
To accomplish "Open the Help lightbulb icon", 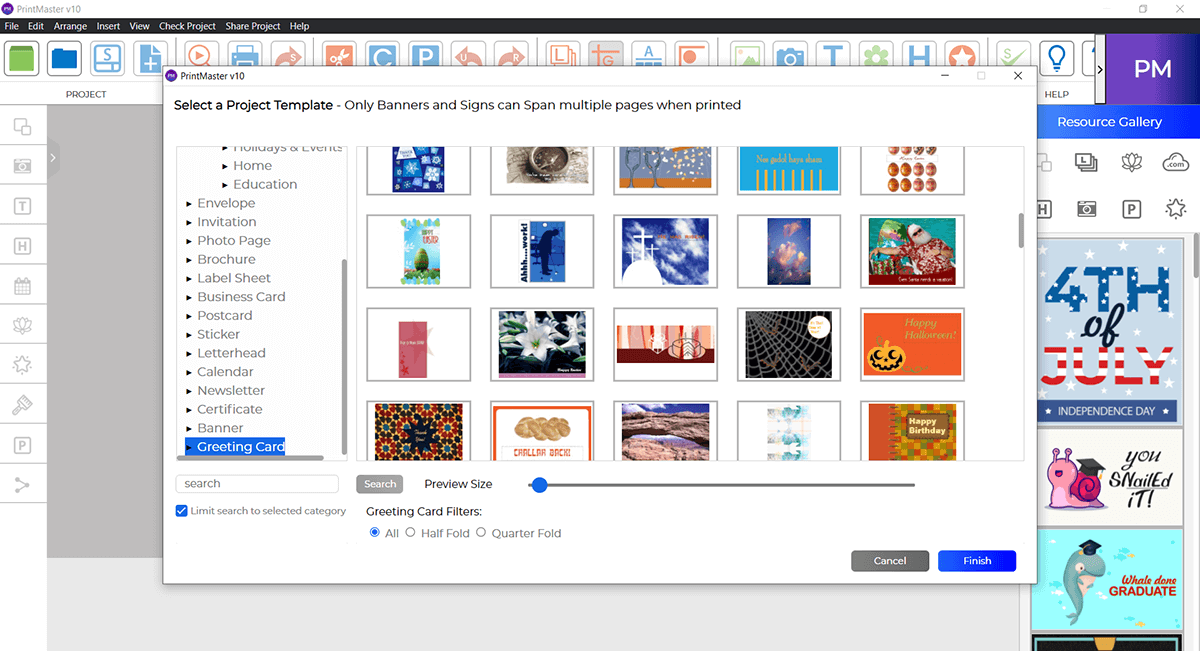I will coord(1056,58).
